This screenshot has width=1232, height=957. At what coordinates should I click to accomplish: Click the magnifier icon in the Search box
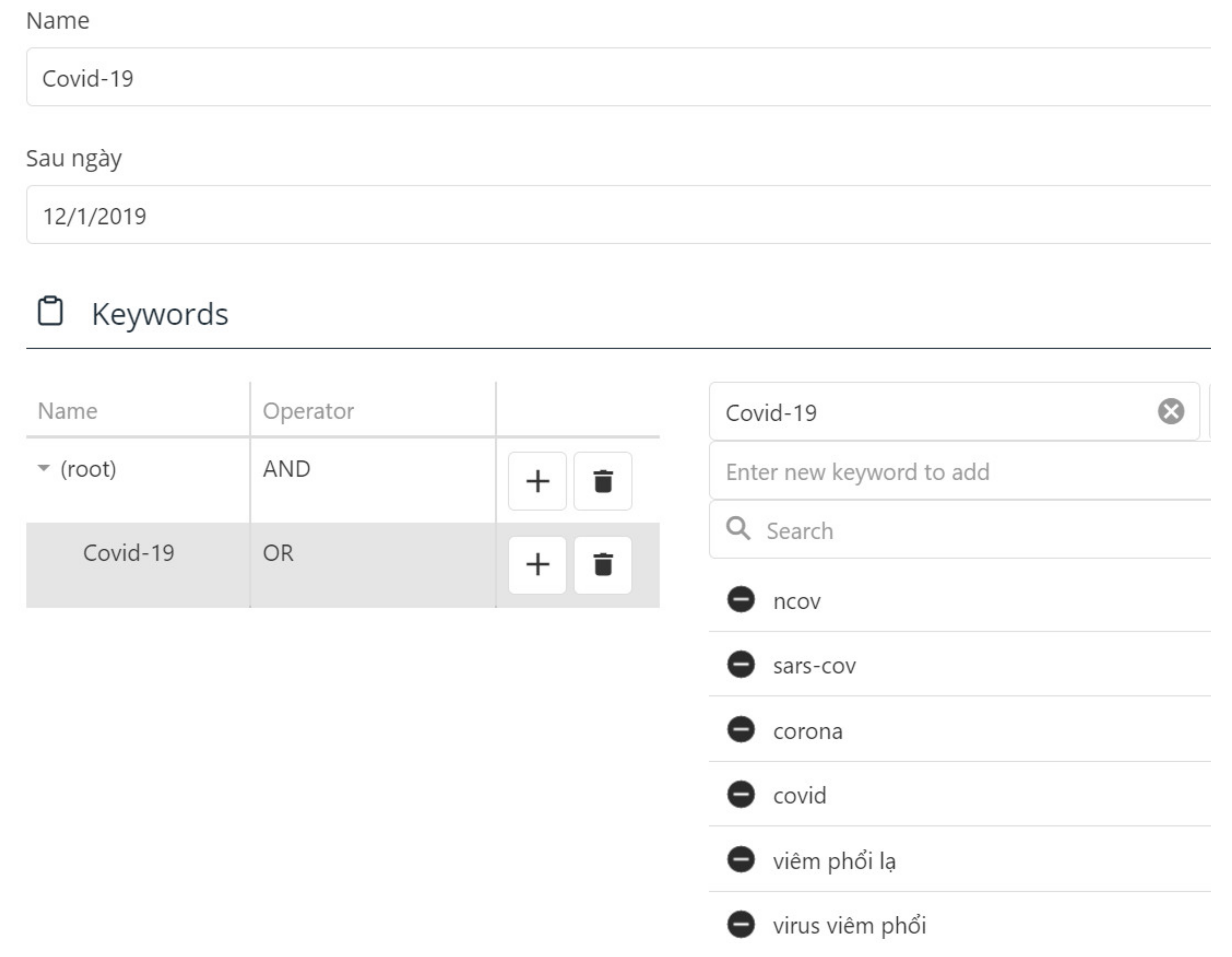click(x=738, y=529)
